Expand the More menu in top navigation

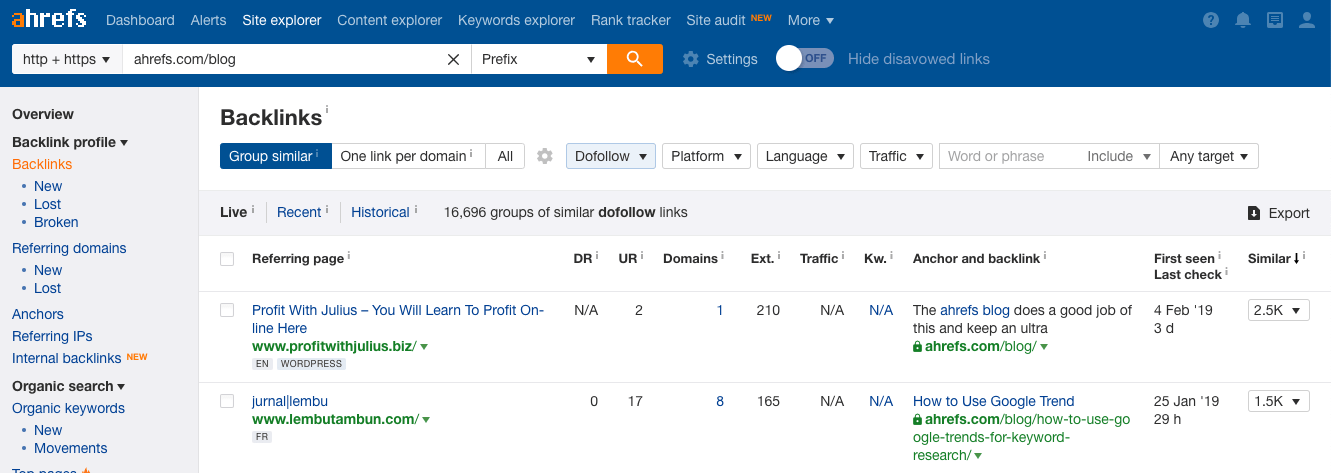pos(811,20)
